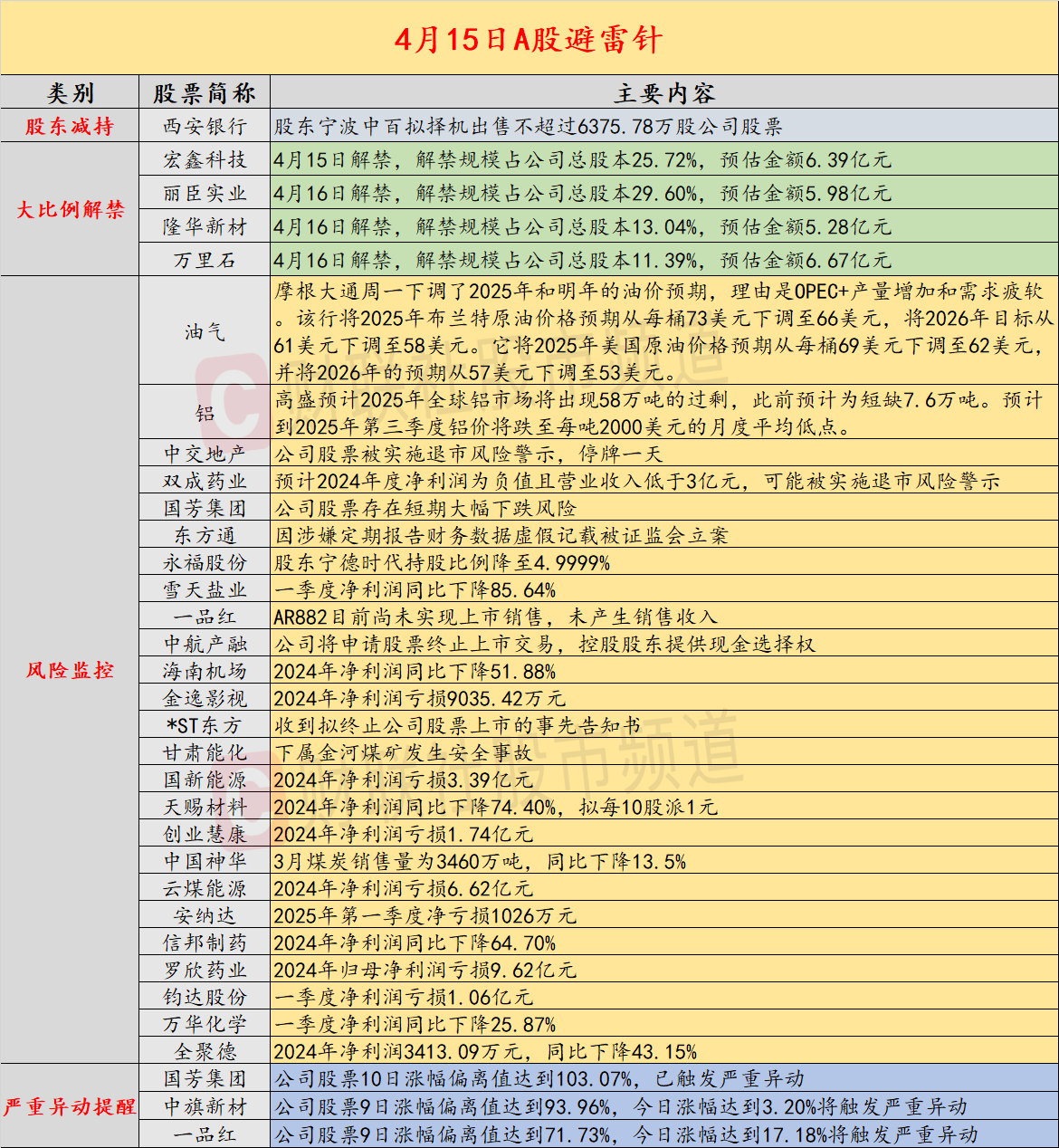Select the 类别 column header
The height and width of the screenshot is (1148, 1059).
pos(70,92)
